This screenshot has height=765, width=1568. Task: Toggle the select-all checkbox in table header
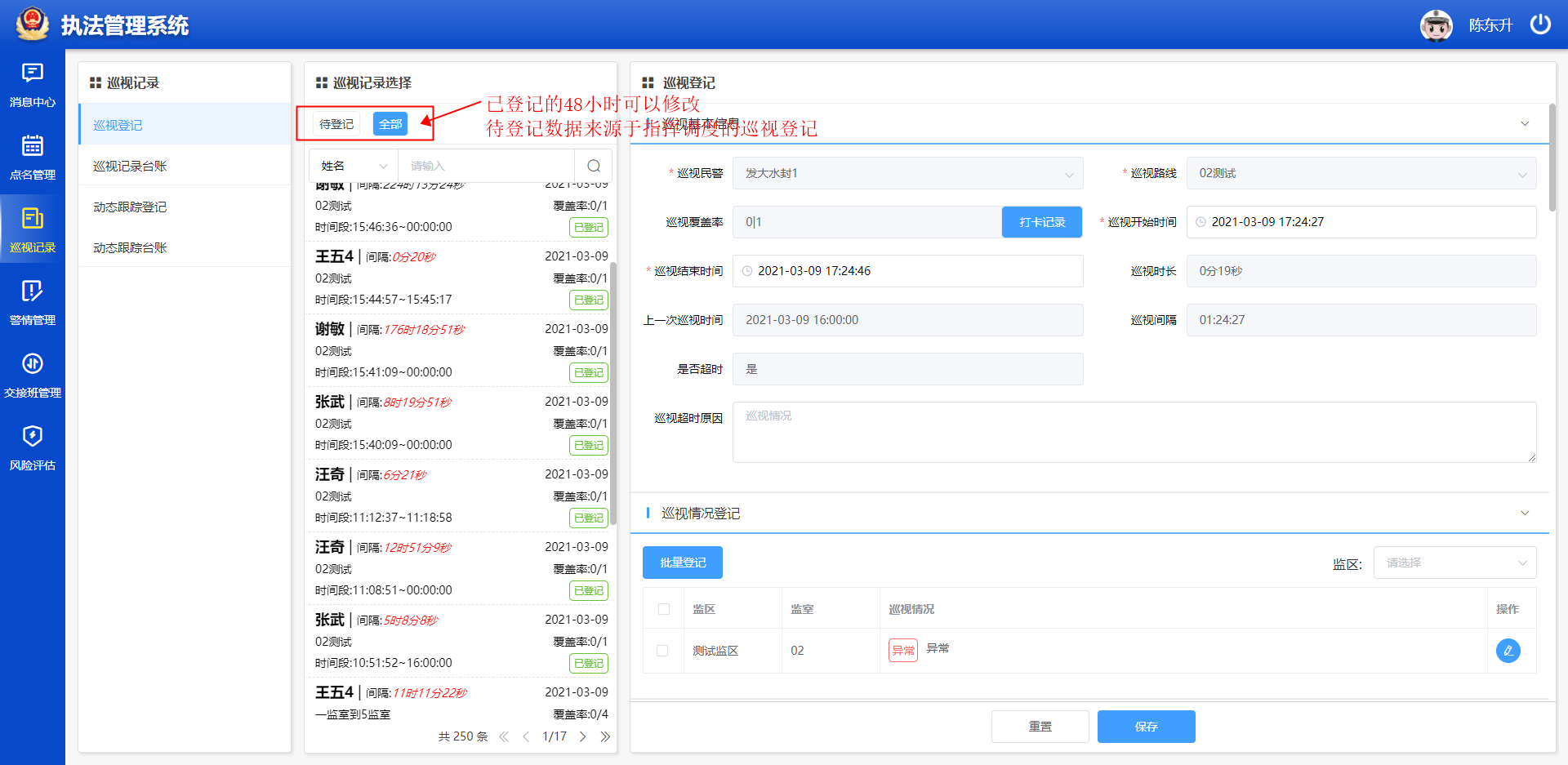664,609
